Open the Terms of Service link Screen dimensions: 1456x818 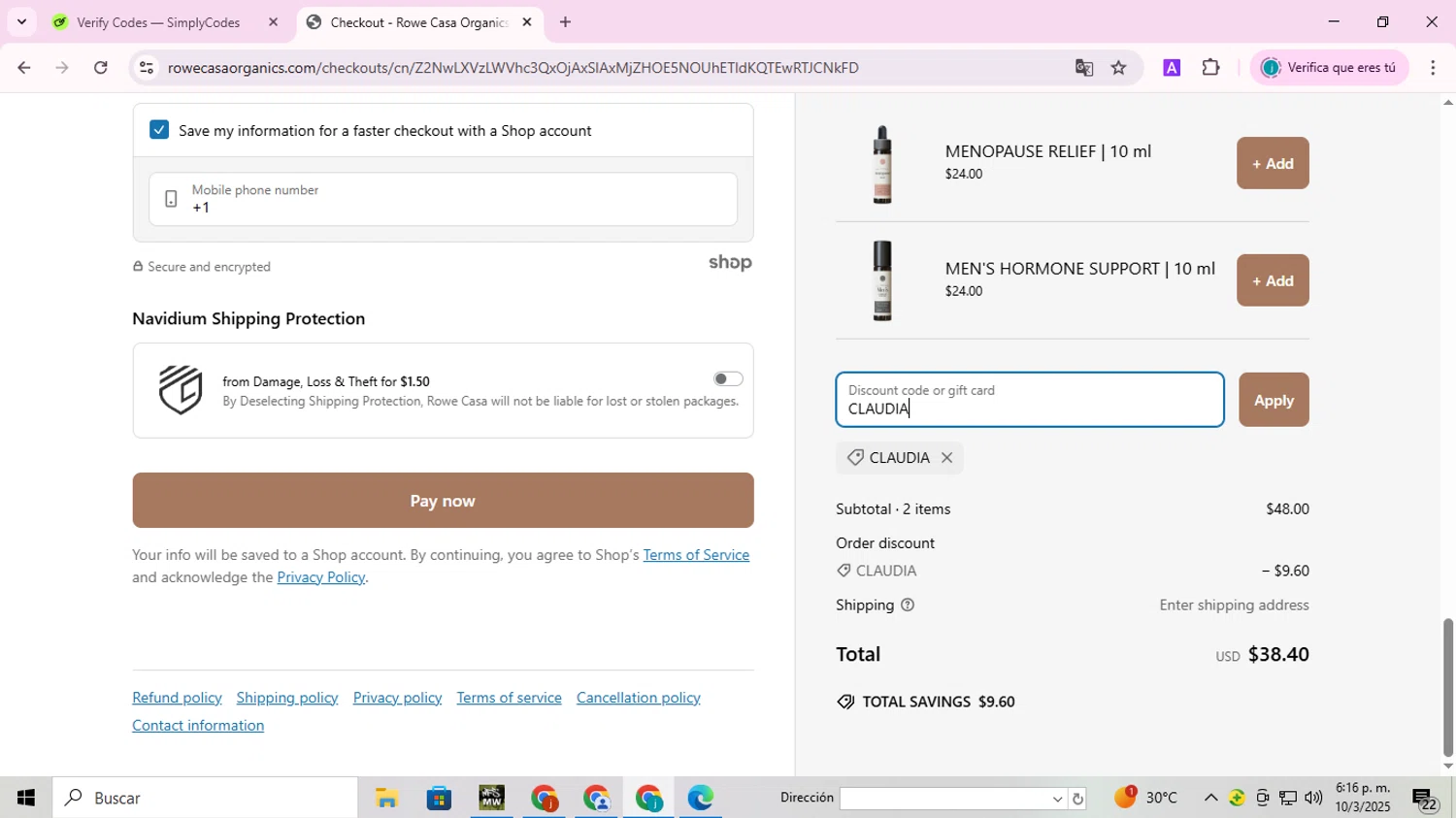[696, 555]
